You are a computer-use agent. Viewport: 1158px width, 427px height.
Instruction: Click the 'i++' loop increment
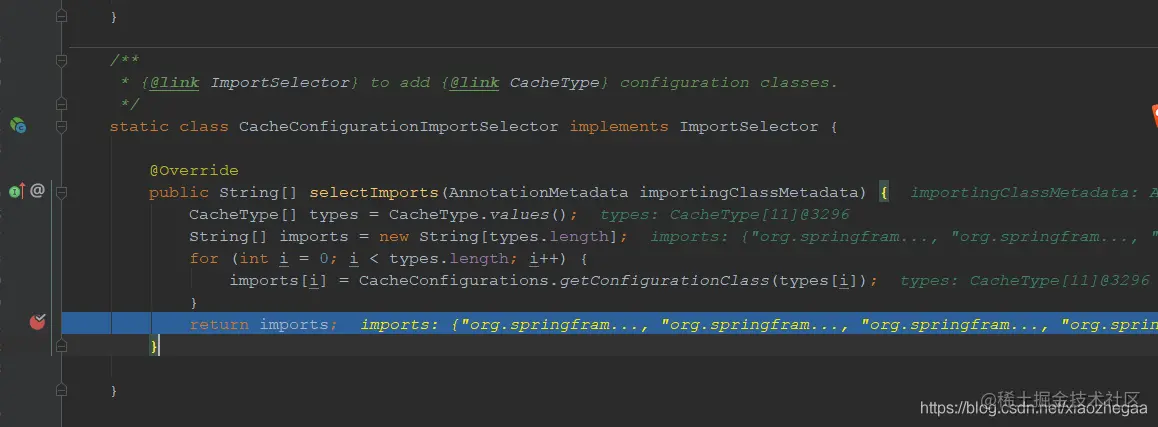544,259
